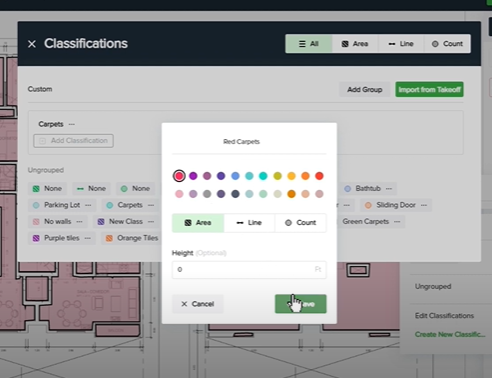The width and height of the screenshot is (492, 378).
Task: Pick the lavender swatch in bottom row
Action: click(x=193, y=194)
